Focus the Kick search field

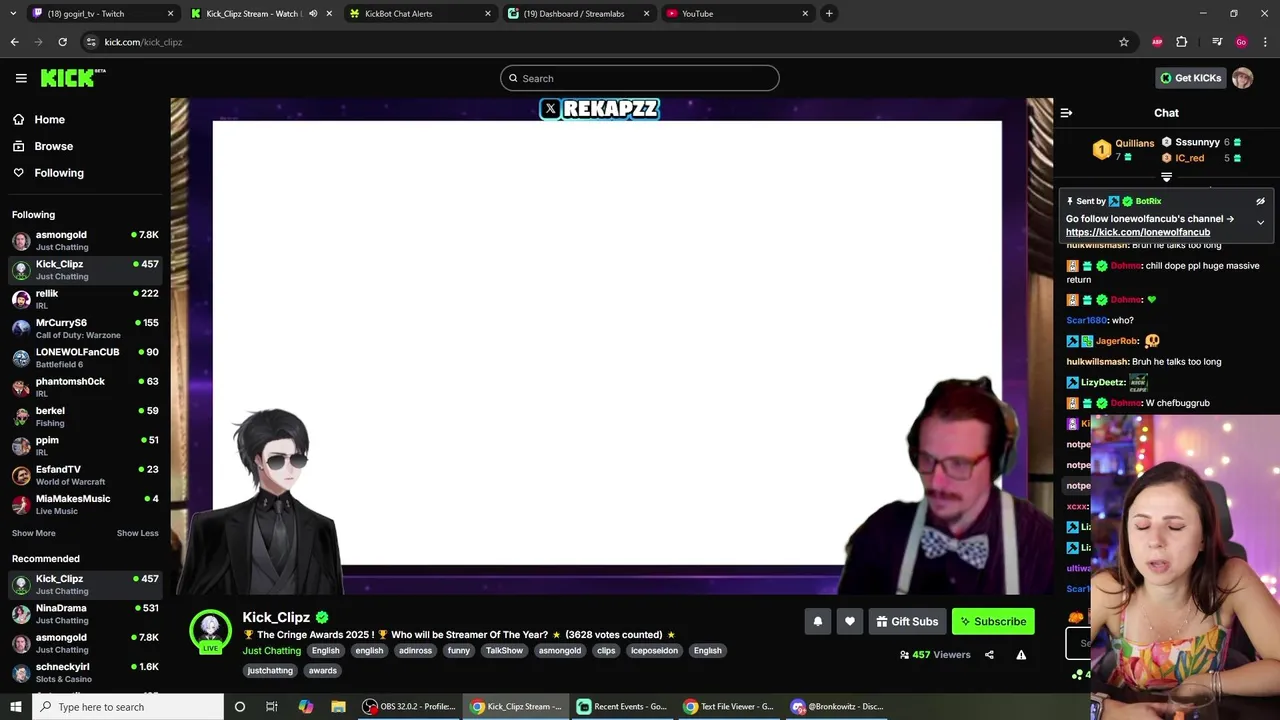point(640,78)
